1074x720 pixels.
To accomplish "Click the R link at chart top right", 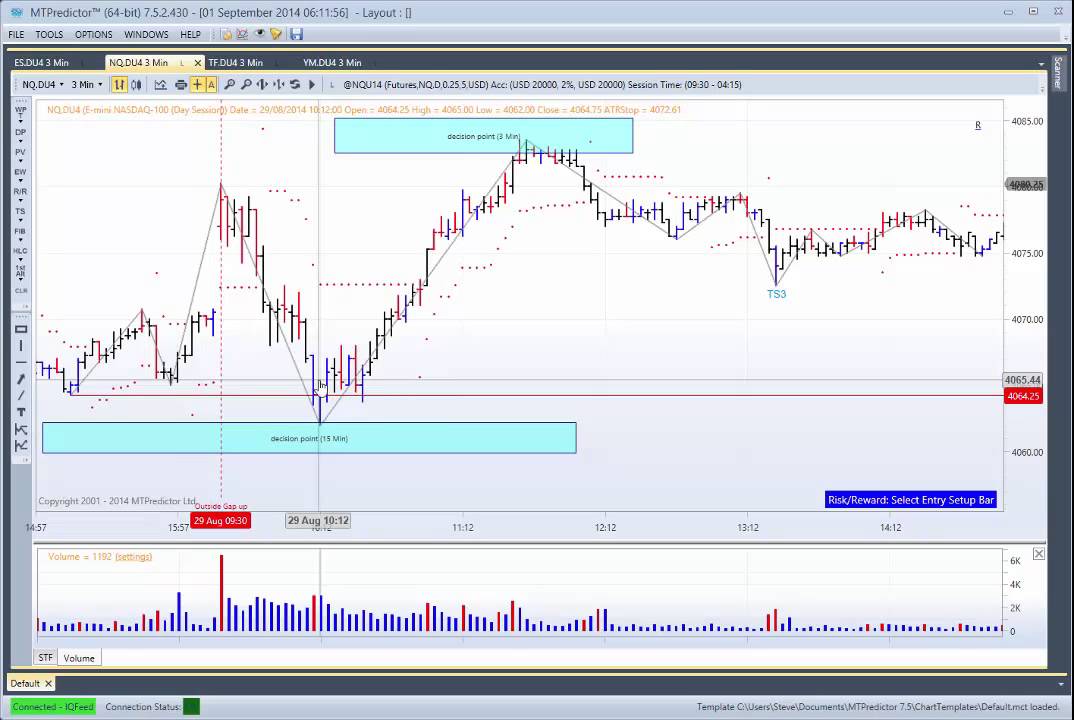I will pyautogui.click(x=978, y=125).
